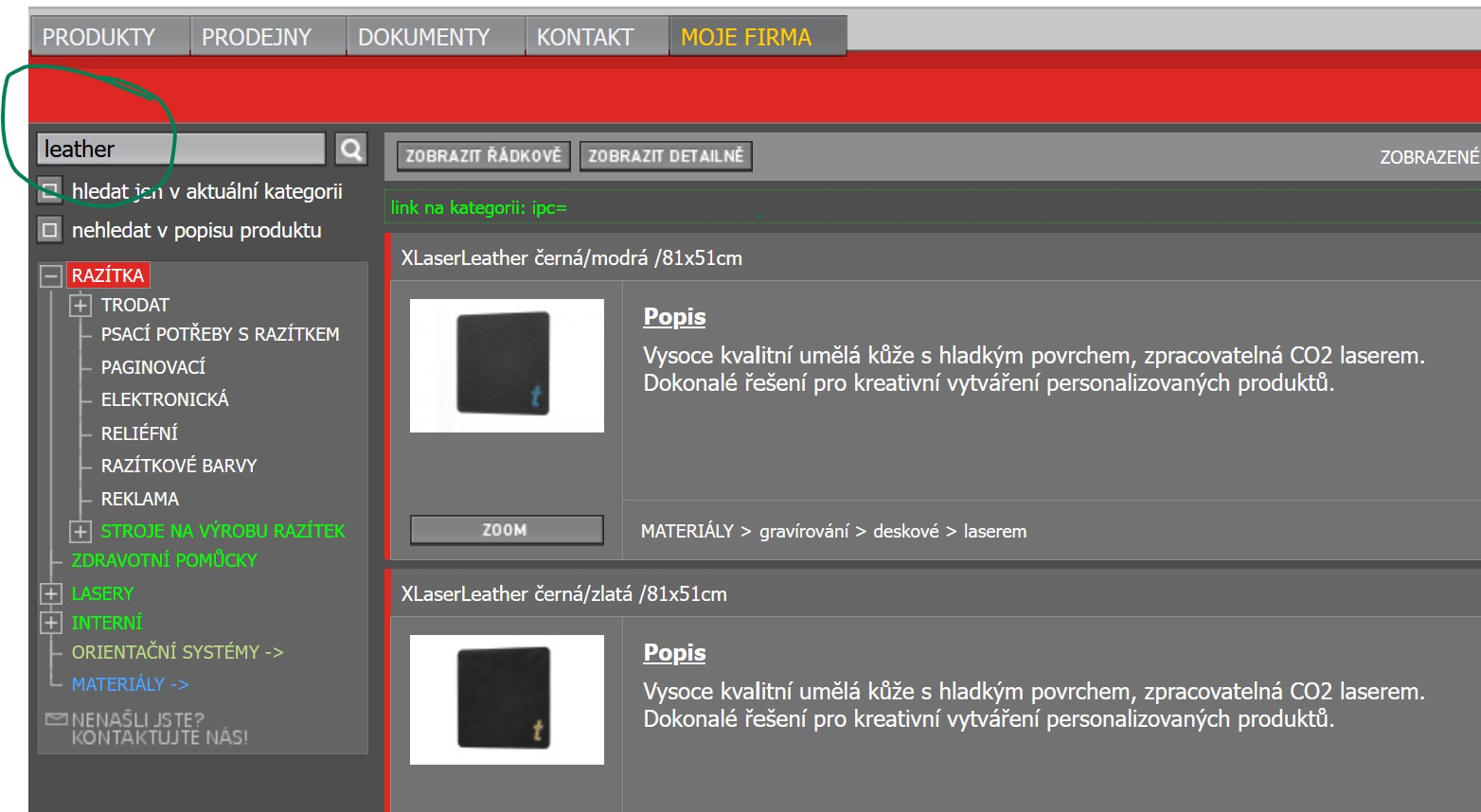Viewport: 1481px width, 812px height.
Task: Open XLaserLeather černá/zlatá product thumbnail
Action: click(x=506, y=699)
